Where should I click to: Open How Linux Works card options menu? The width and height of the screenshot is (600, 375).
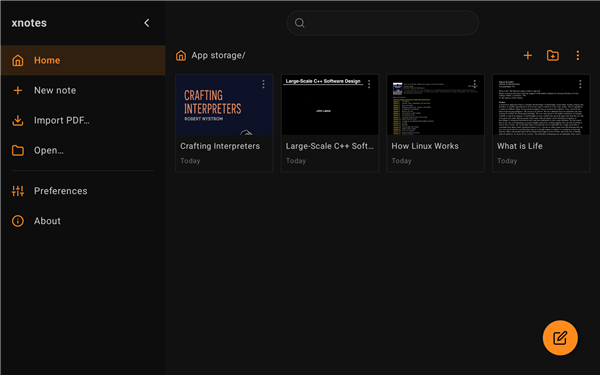click(x=474, y=84)
